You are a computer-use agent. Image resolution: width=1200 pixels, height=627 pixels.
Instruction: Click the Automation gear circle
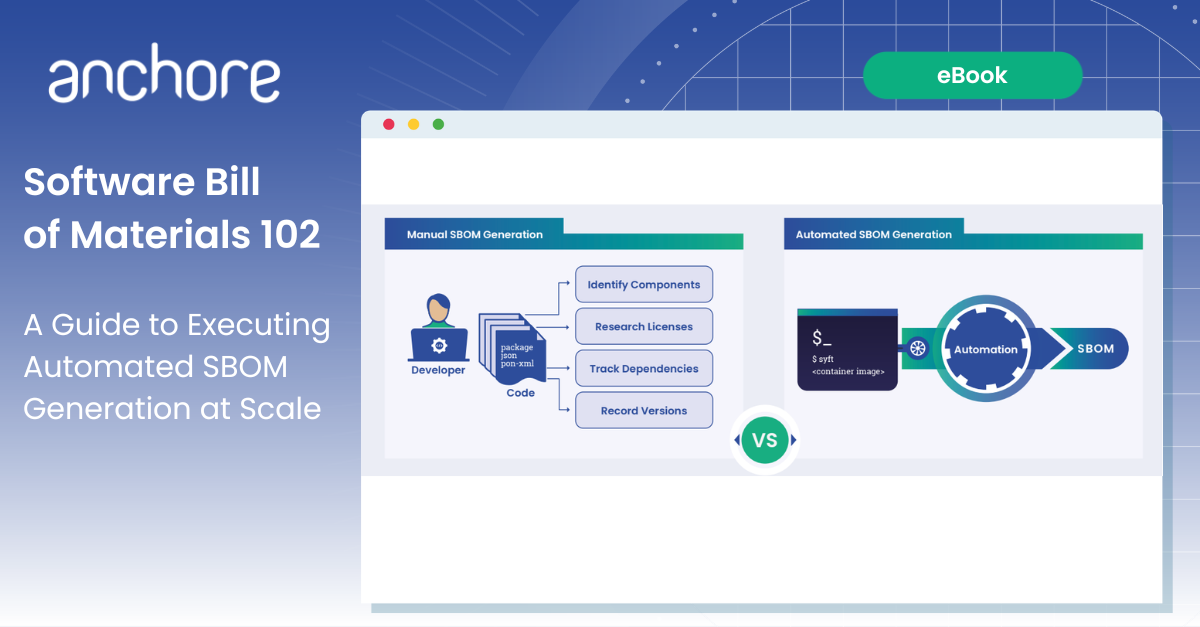pos(985,349)
